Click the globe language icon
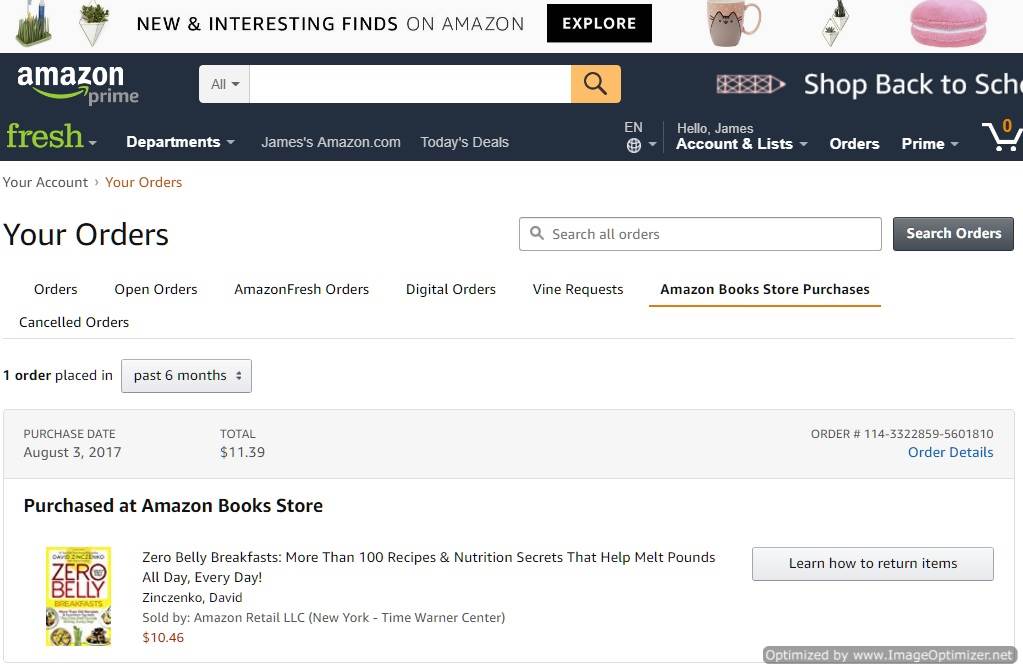This screenshot has width=1023, height=669. click(634, 146)
